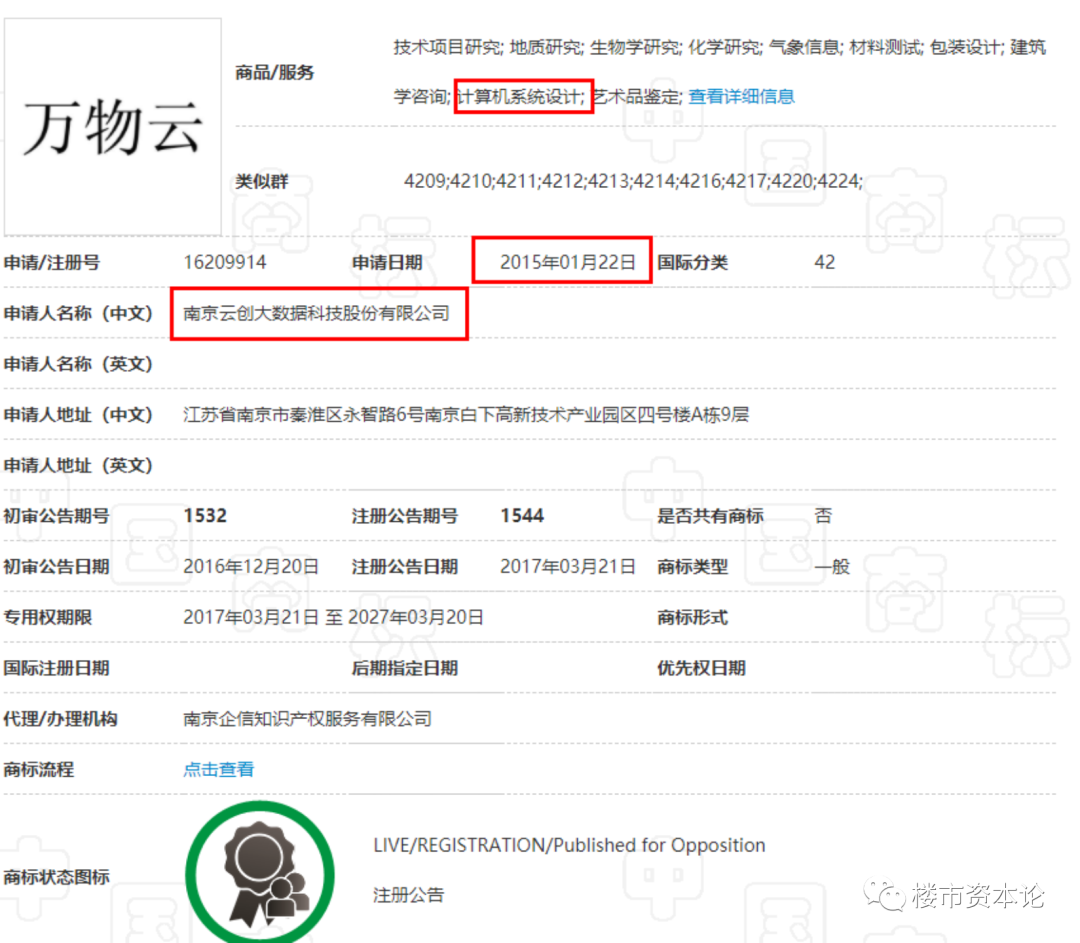Click the 商标状态图标 label
Viewport: 1080px width, 943px height.
[56, 877]
